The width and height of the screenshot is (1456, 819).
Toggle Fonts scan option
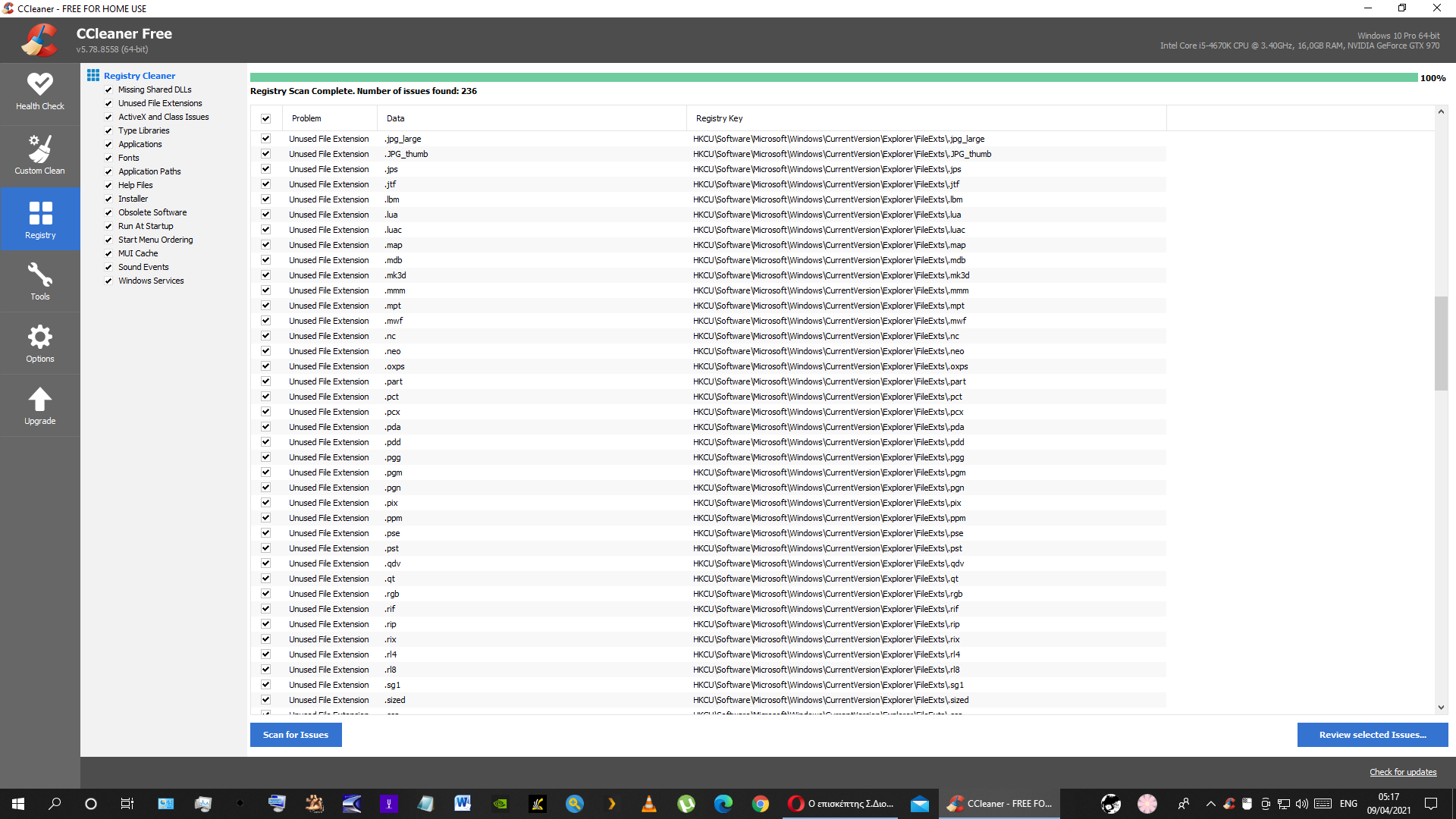(108, 158)
